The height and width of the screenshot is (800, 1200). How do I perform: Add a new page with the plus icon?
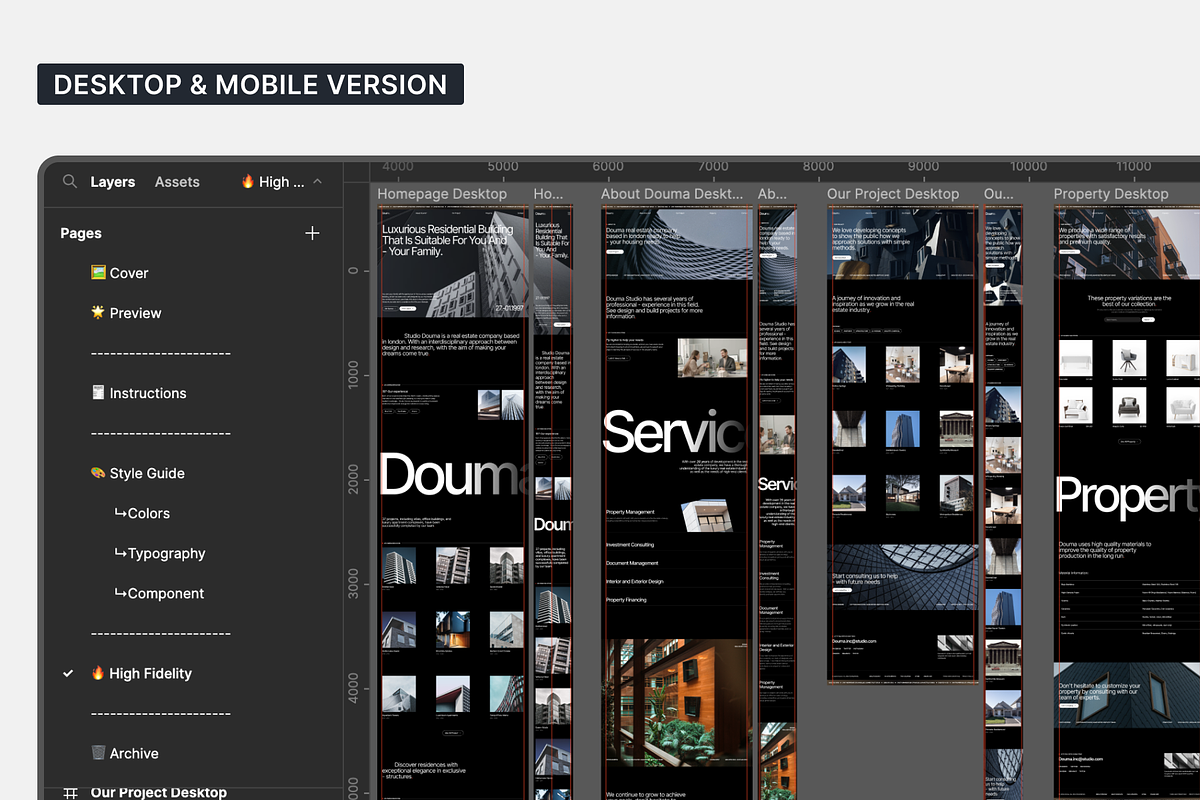pyautogui.click(x=312, y=233)
